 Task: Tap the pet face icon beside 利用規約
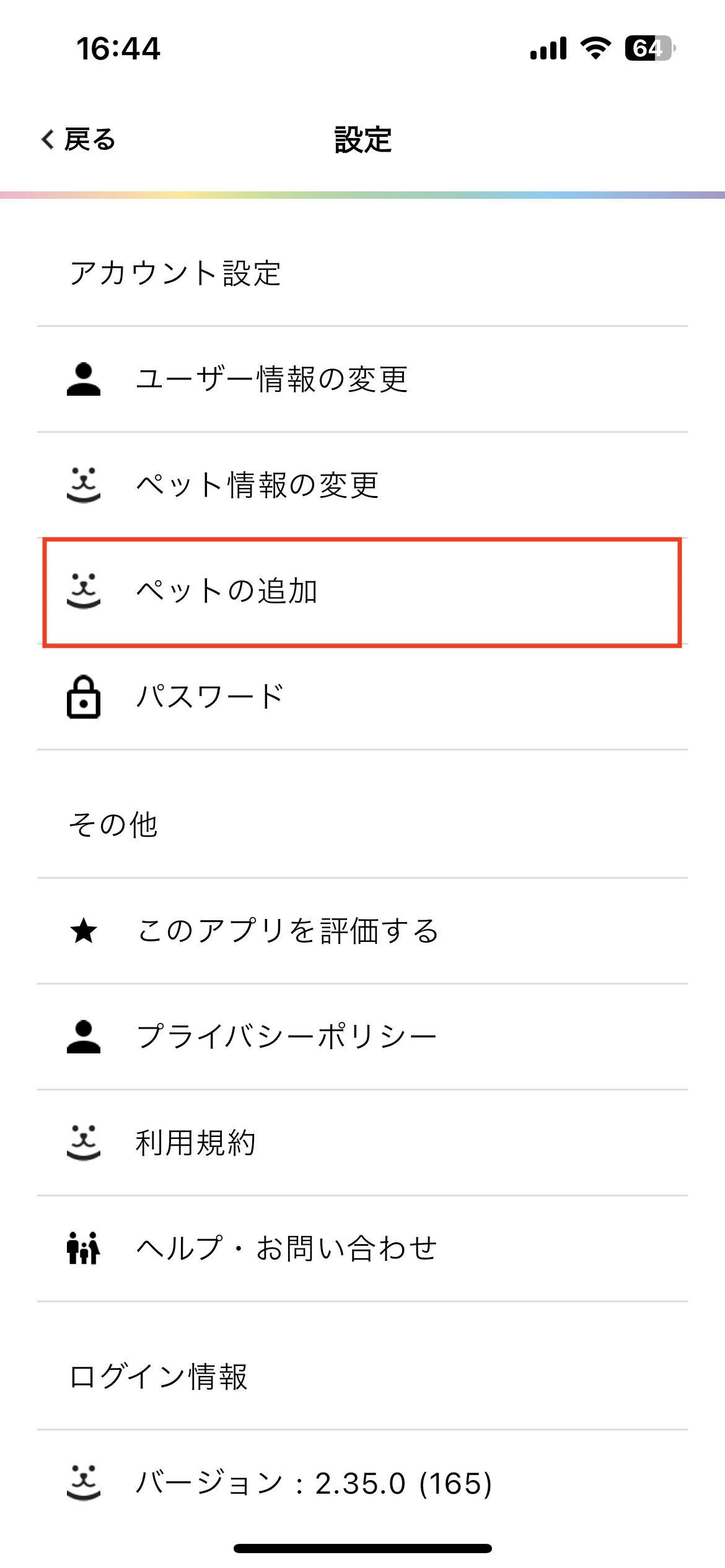pos(84,1143)
